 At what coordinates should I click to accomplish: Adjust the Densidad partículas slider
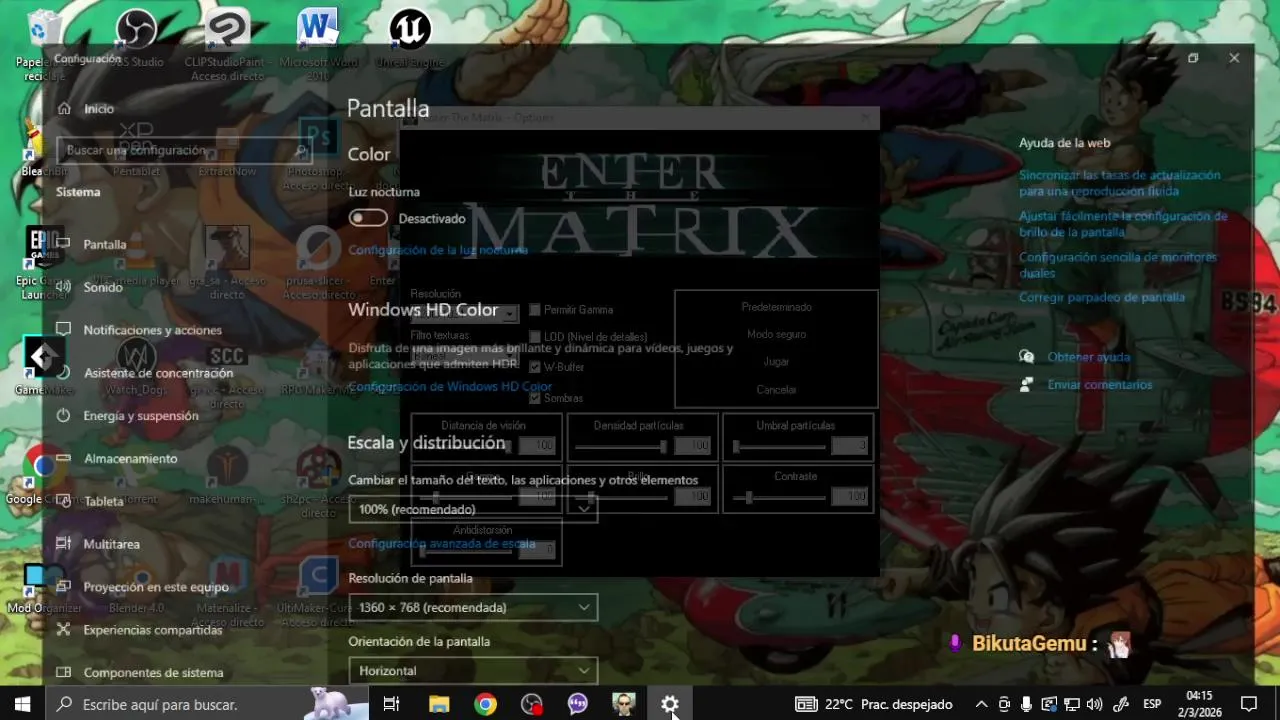click(620, 447)
